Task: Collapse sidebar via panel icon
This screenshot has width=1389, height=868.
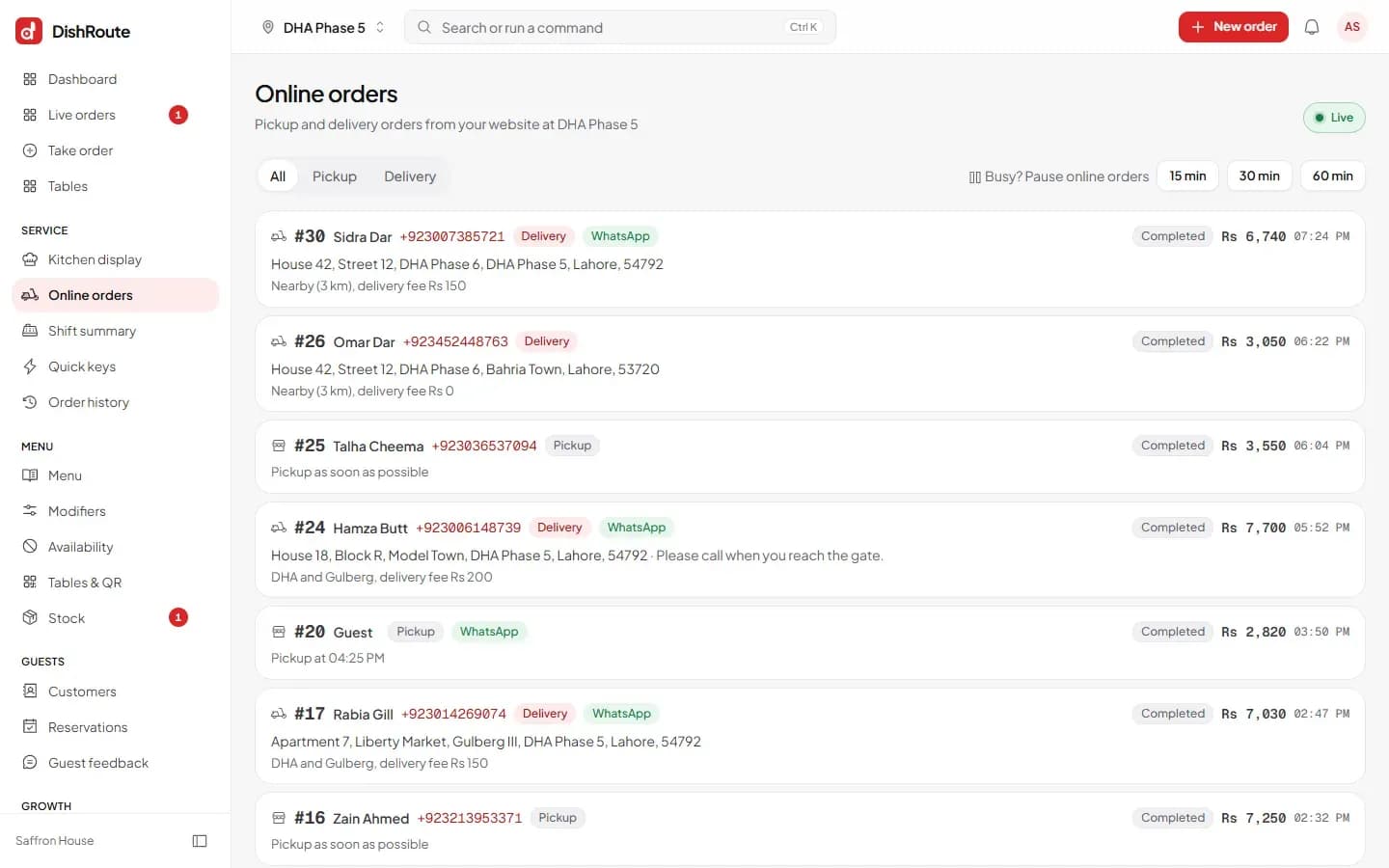Action: [x=200, y=841]
